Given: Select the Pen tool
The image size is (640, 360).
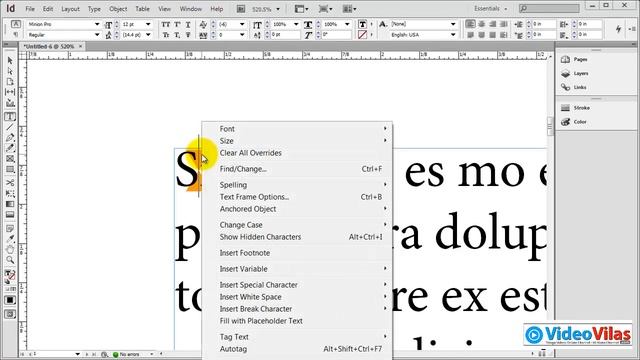Looking at the screenshot, I should pyautogui.click(x=10, y=138).
